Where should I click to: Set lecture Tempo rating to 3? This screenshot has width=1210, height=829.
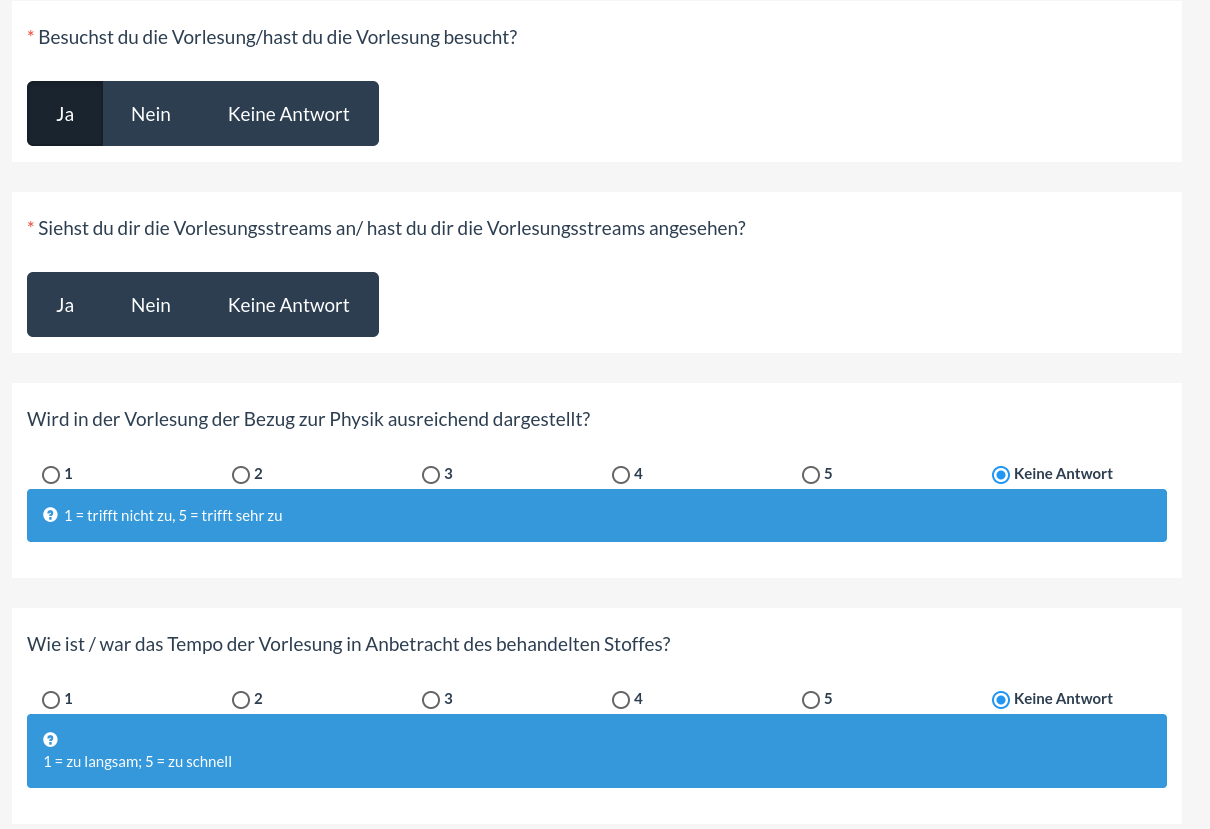pyautogui.click(x=431, y=700)
